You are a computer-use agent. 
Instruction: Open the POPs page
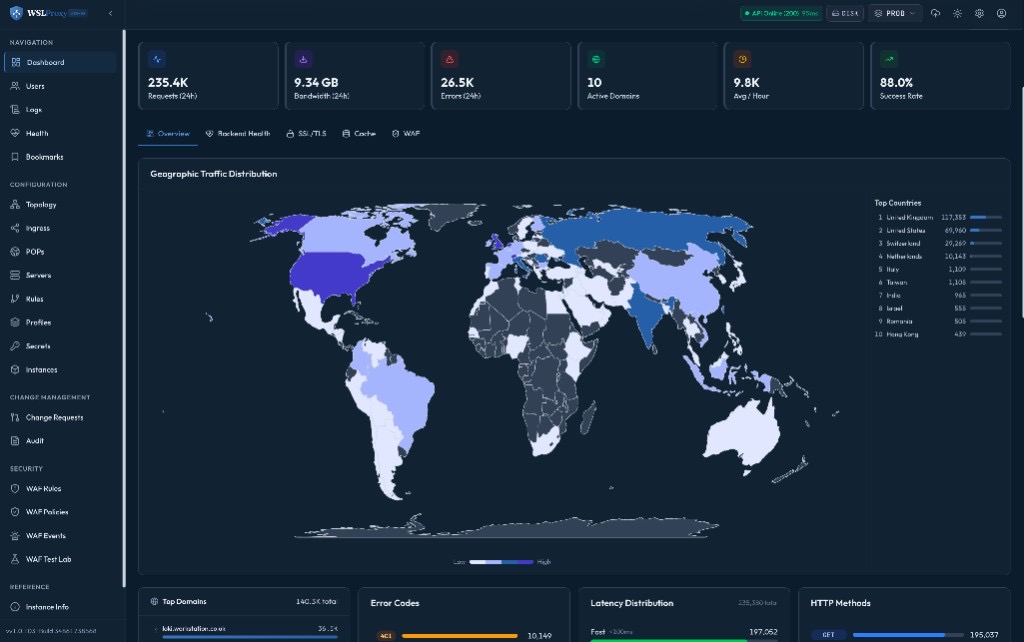(60, 251)
